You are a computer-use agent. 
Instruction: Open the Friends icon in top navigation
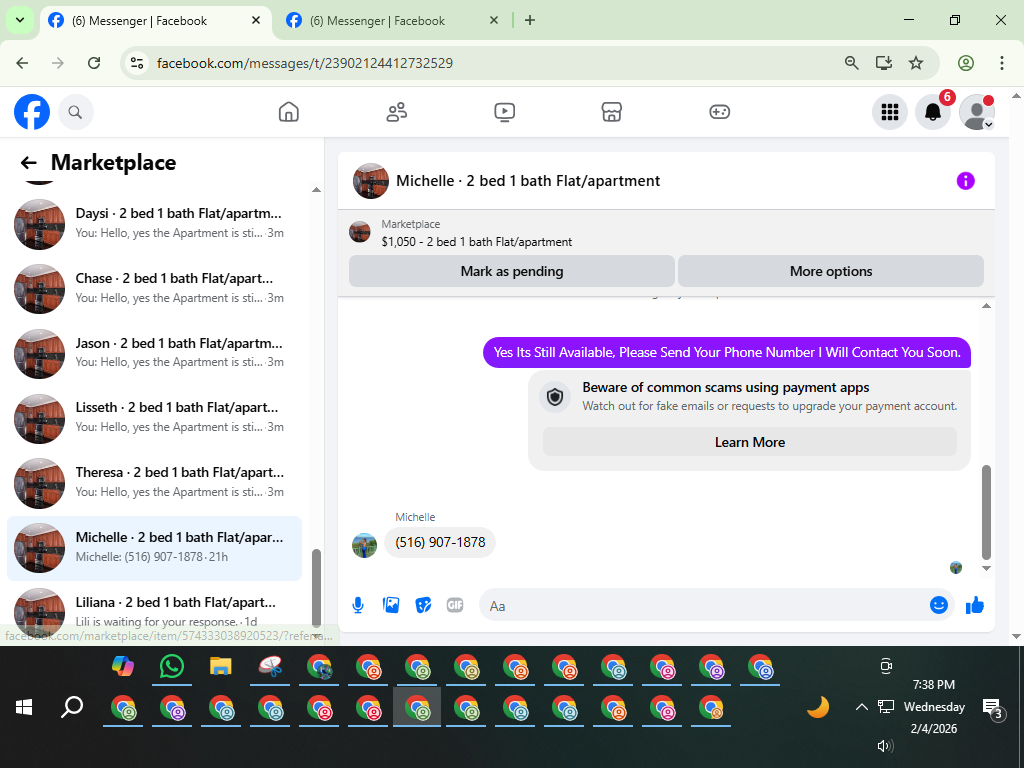point(396,112)
